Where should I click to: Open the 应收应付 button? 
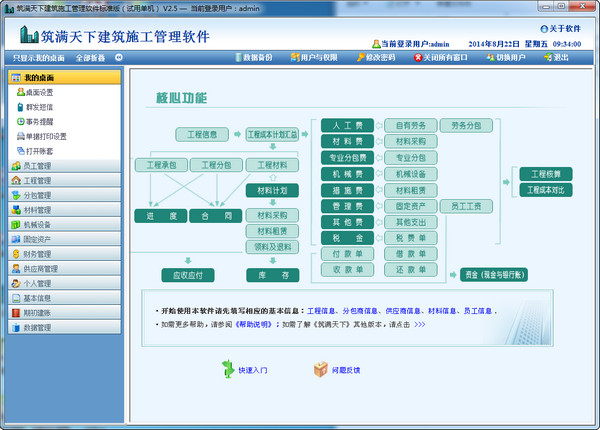click(188, 275)
